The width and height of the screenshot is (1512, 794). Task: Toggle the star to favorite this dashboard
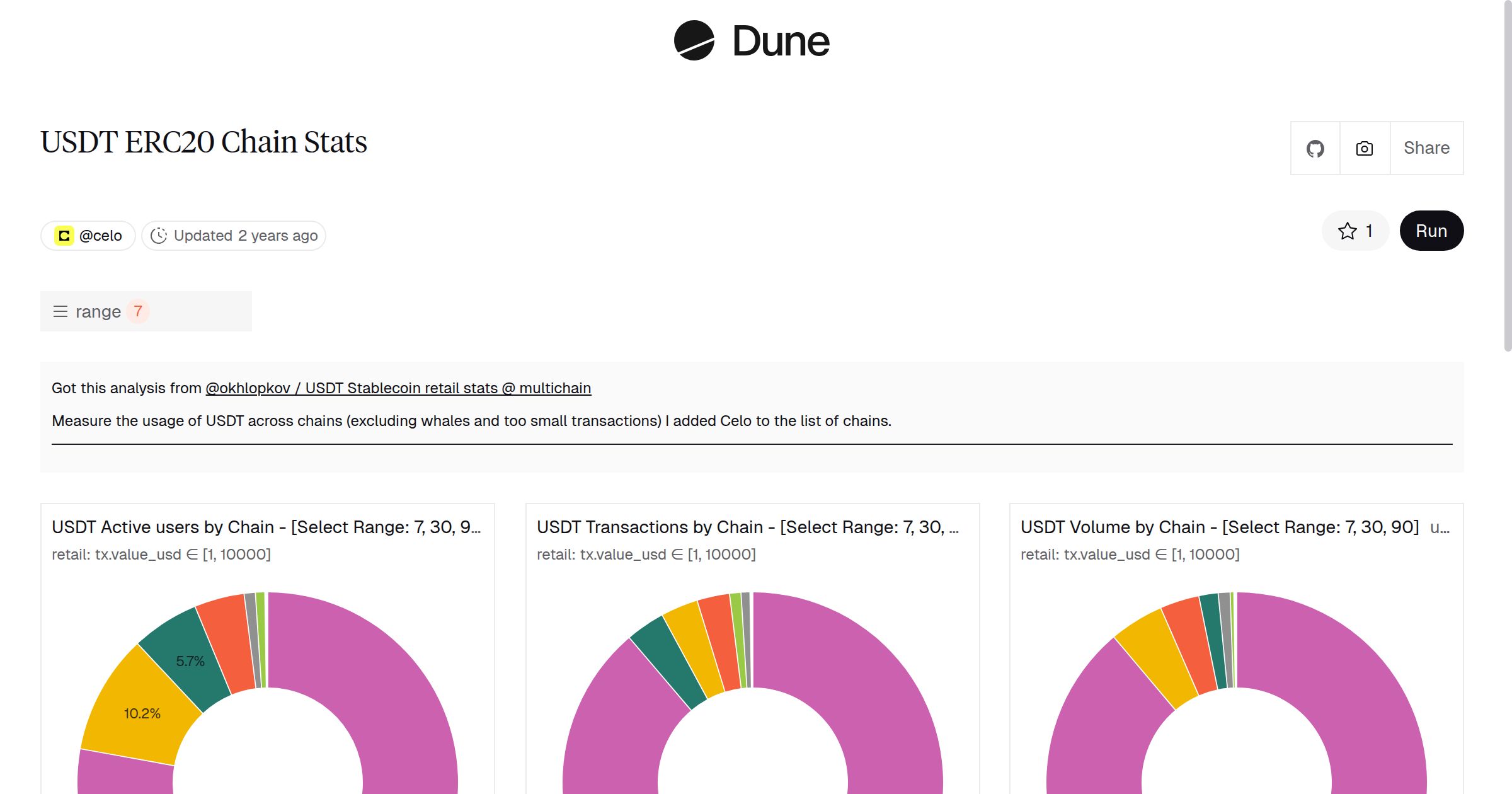1347,231
